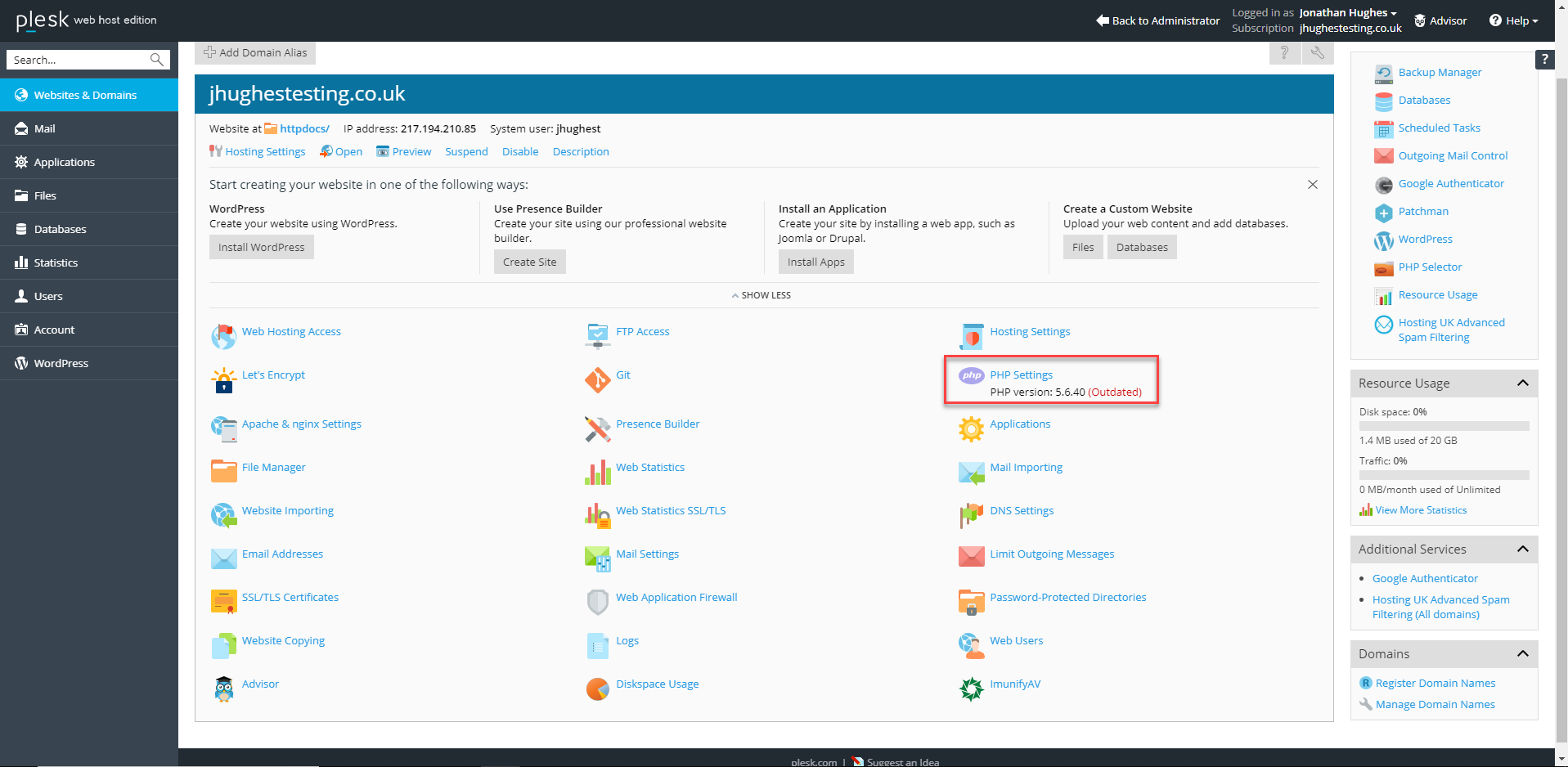Viewport: 1568px width, 767px height.
Task: Click the Web Statistics chart icon
Action: tap(598, 472)
